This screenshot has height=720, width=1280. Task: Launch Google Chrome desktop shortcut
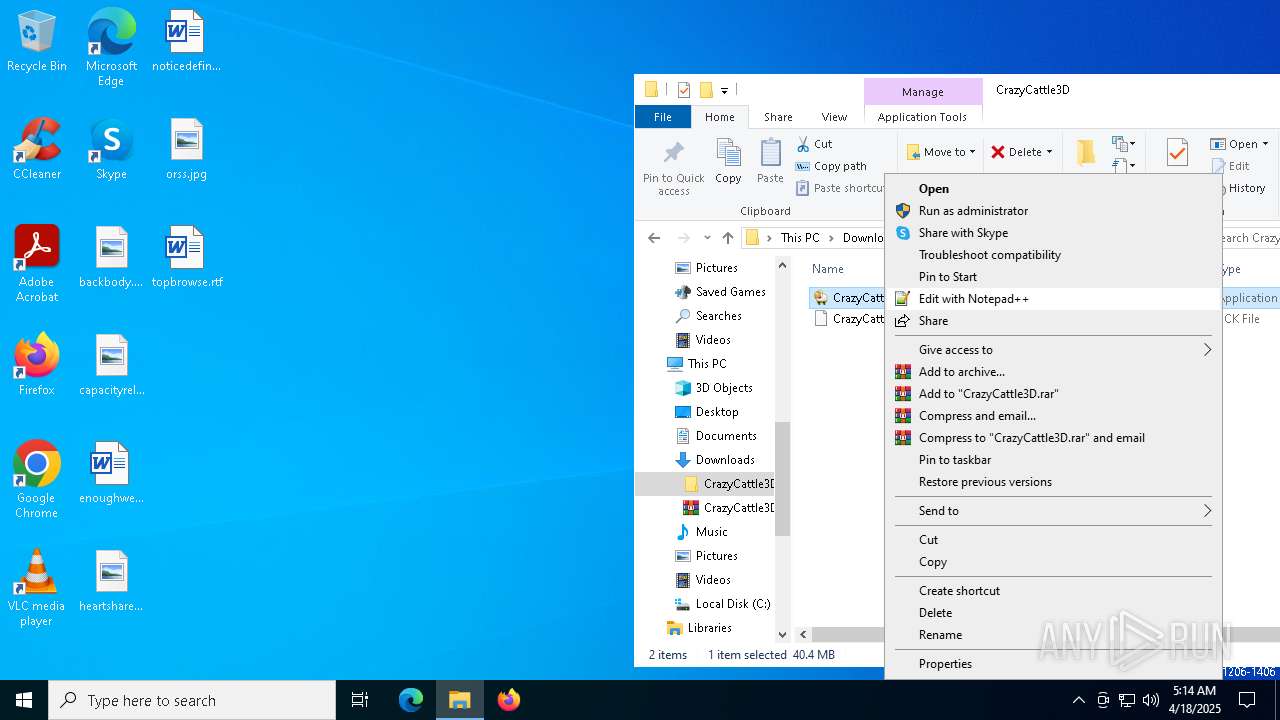pos(36,480)
